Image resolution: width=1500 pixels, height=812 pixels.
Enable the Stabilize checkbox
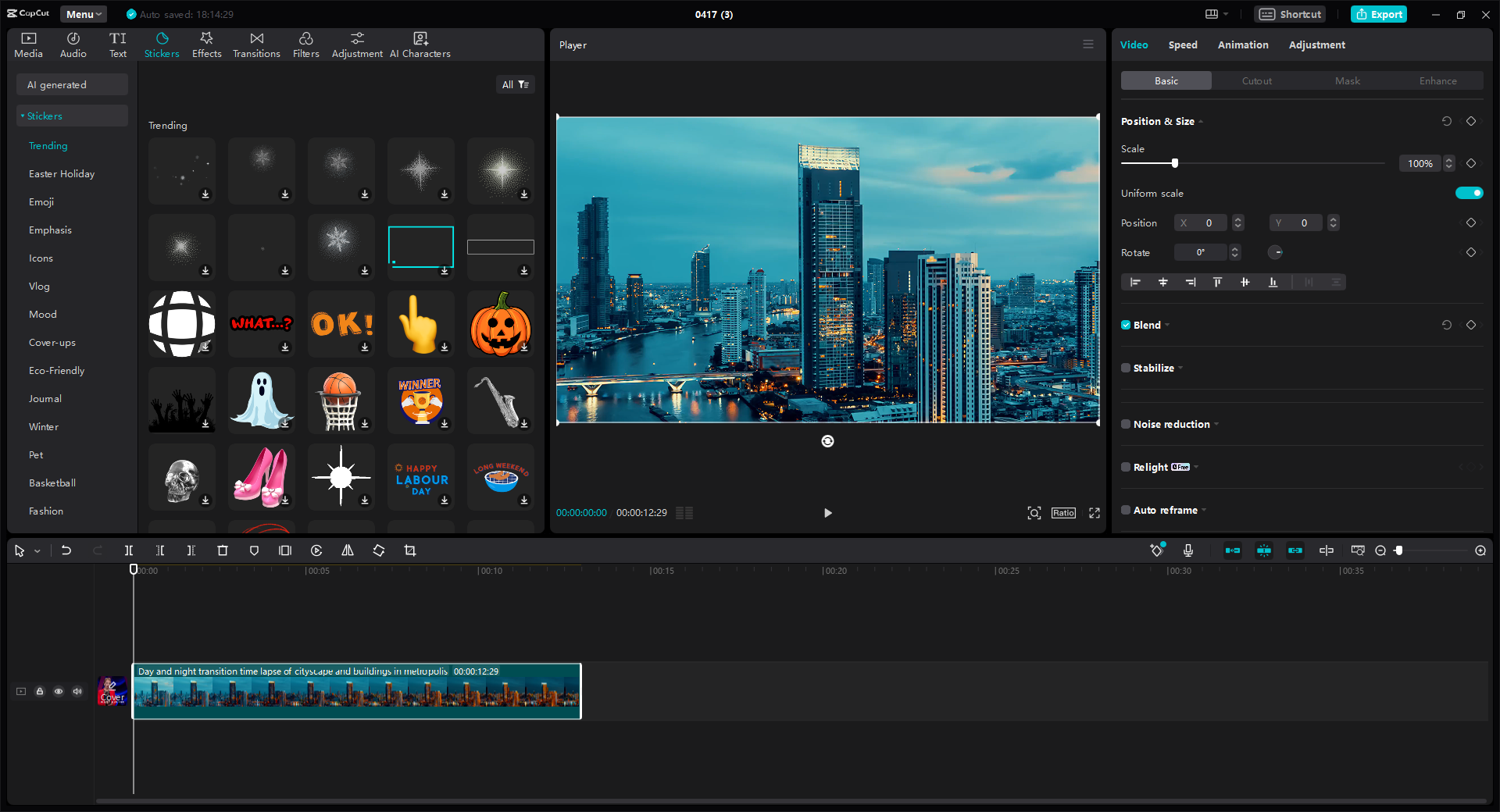click(1125, 368)
